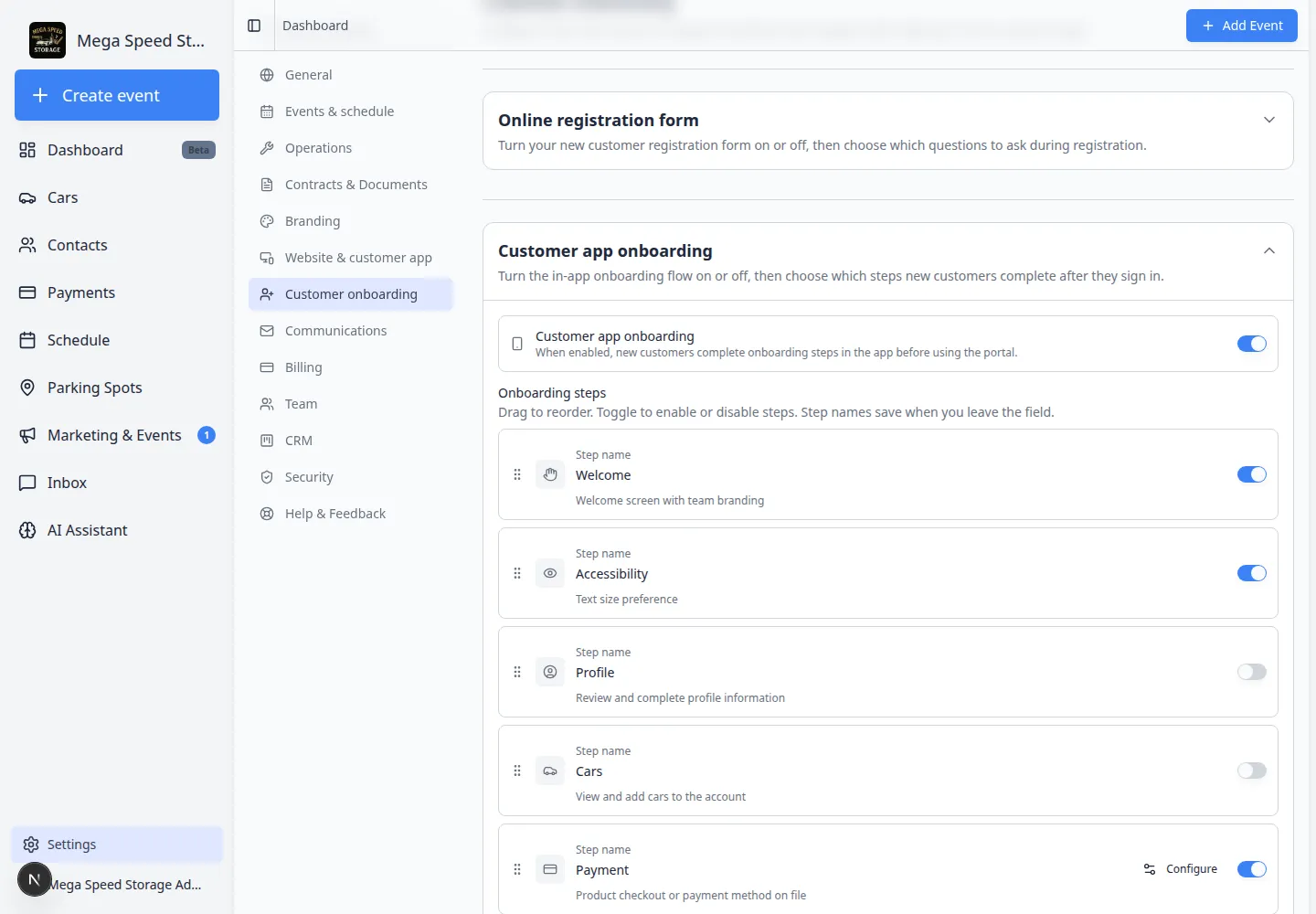Viewport: 1316px width, 914px height.
Task: Click the Create event button
Action: coord(117,95)
